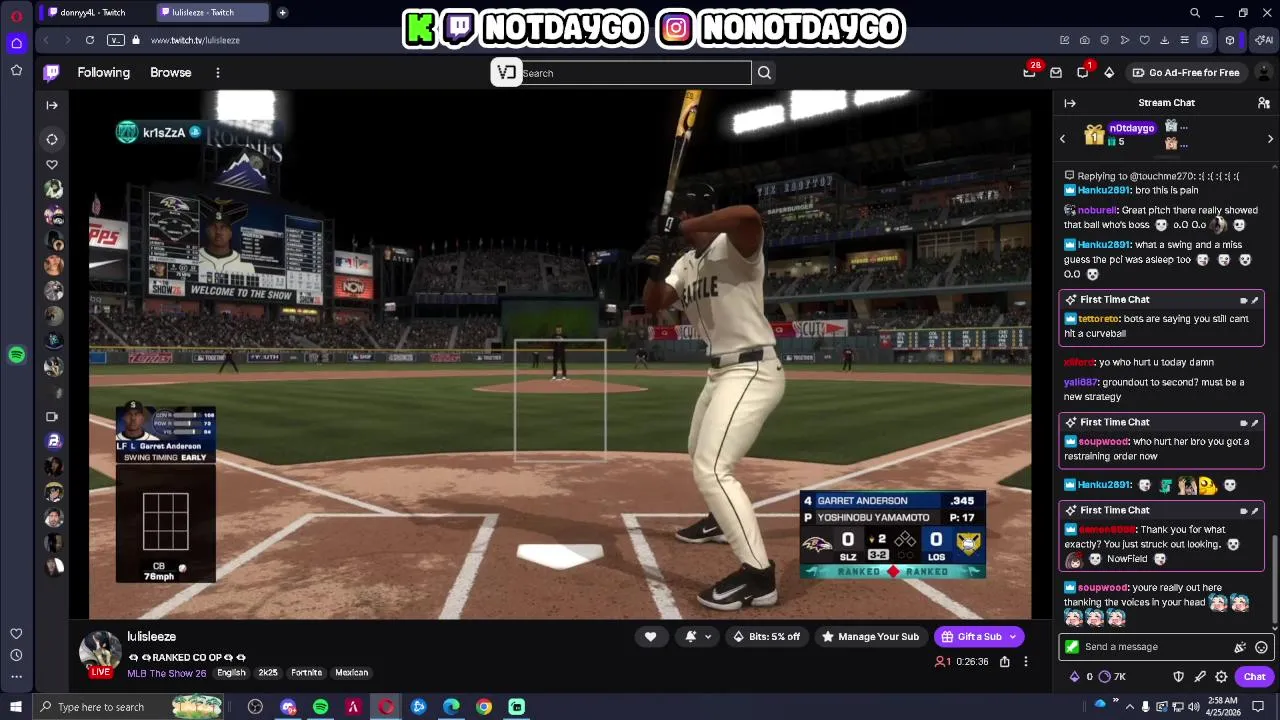This screenshot has width=1280, height=720.
Task: Pin tettoreto's First Time Chat message
Action: [1255, 300]
